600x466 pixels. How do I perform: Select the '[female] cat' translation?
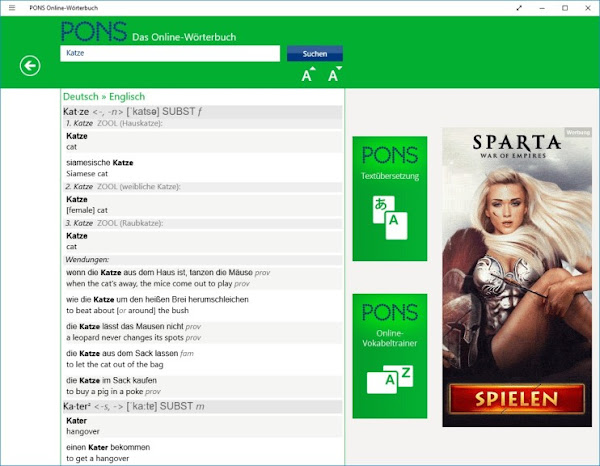click(87, 210)
